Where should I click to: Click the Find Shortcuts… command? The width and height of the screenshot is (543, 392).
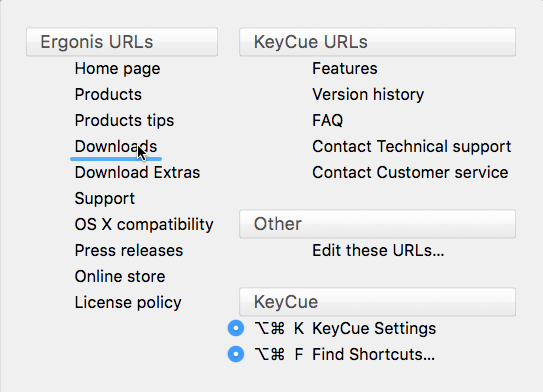(373, 354)
